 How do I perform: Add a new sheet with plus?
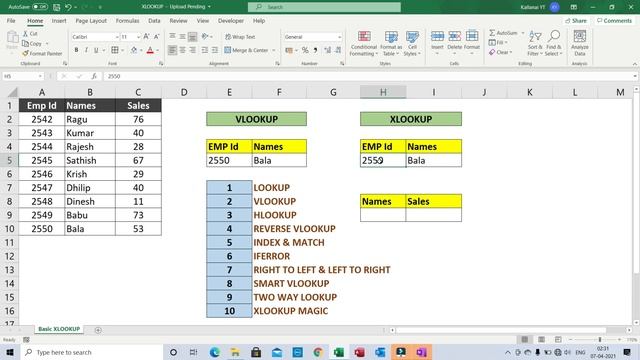pyautogui.click(x=98, y=330)
